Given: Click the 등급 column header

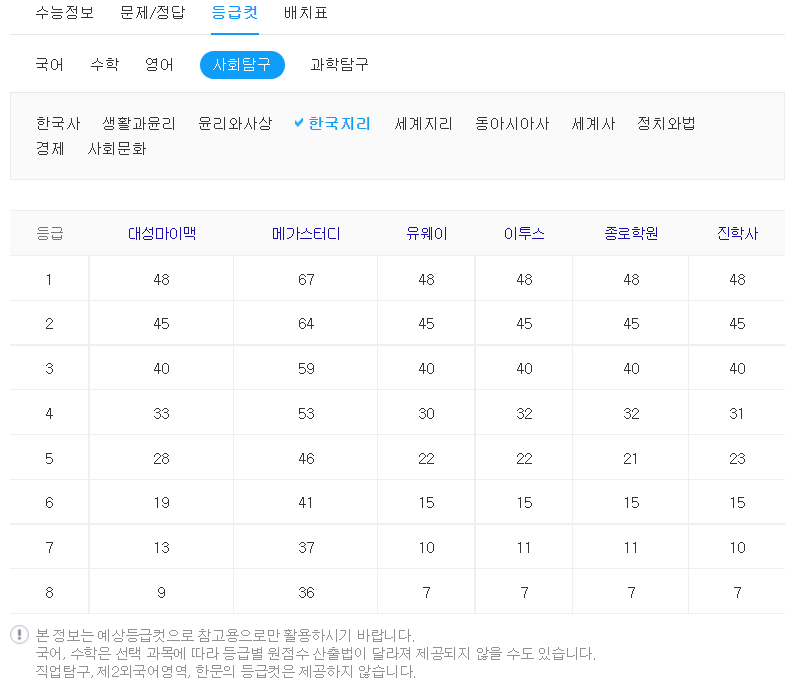Looking at the screenshot, I should click(49, 234).
